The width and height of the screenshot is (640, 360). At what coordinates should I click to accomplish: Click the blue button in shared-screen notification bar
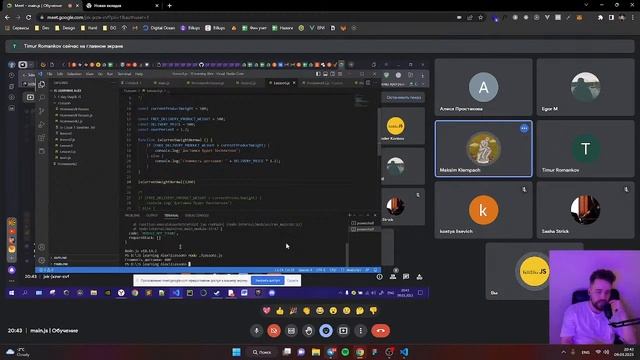point(267,280)
